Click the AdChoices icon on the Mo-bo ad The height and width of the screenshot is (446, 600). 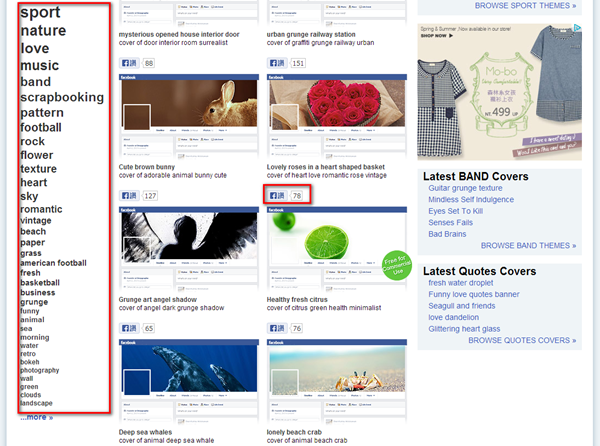coord(577,28)
